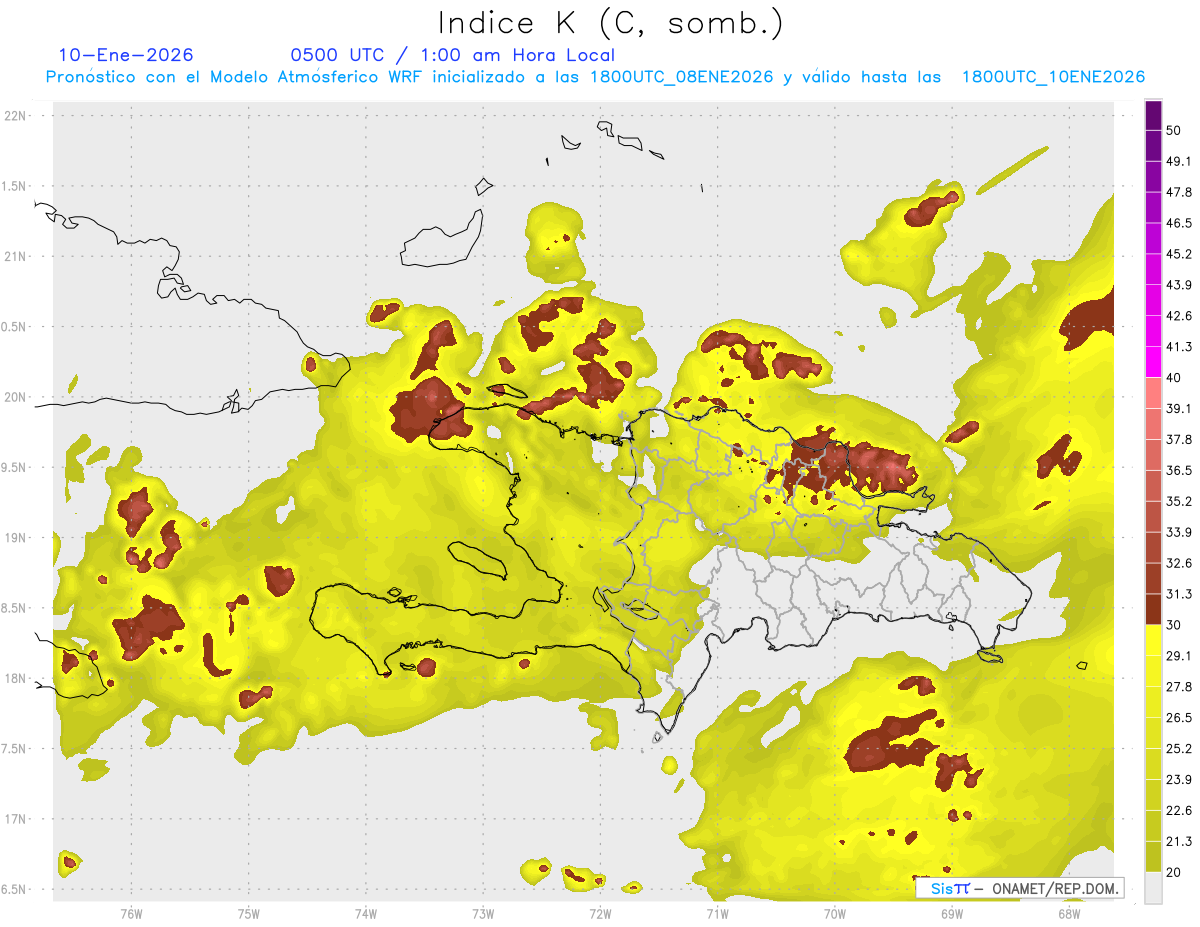This screenshot has width=1200, height=927.
Task: Click the colorbar value "50"
Action: coord(1174,130)
